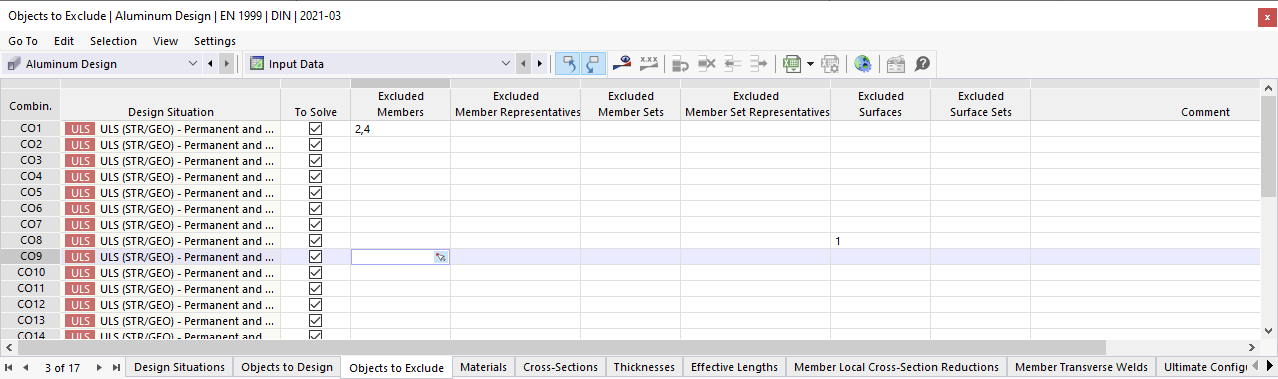Click the move left arrow table icon
Screen dimensions: 1278x379
tap(732, 64)
